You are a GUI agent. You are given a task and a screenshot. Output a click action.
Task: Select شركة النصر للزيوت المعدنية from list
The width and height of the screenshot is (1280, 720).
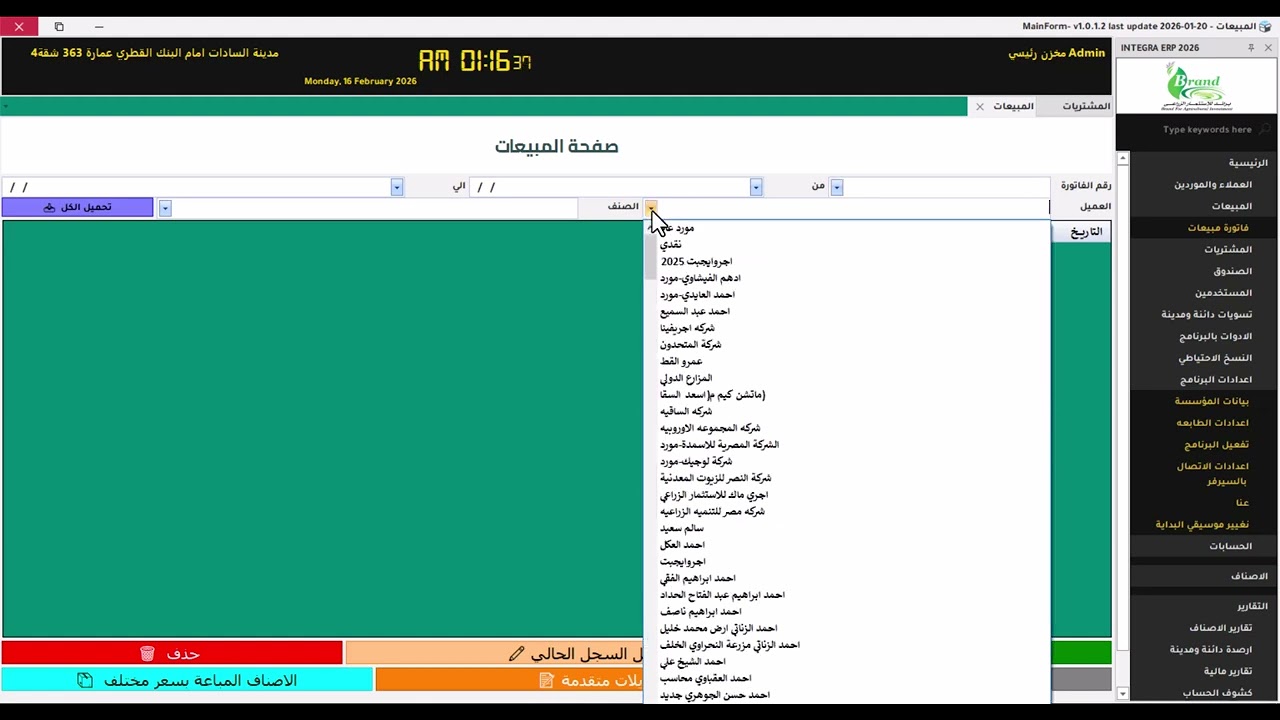(716, 478)
